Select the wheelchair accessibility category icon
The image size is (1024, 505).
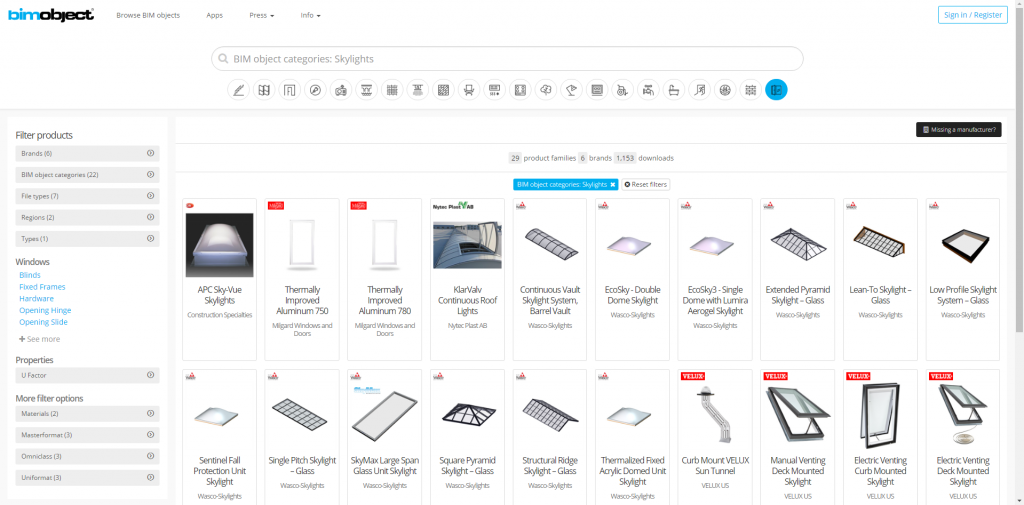622,90
